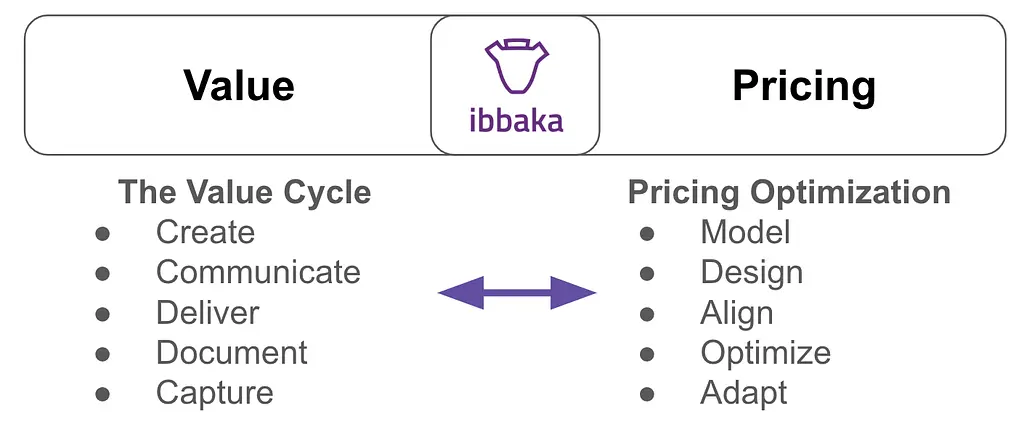Screen dimensions: 1024x424
Task: Click the Capture list item
Action: 214,392
